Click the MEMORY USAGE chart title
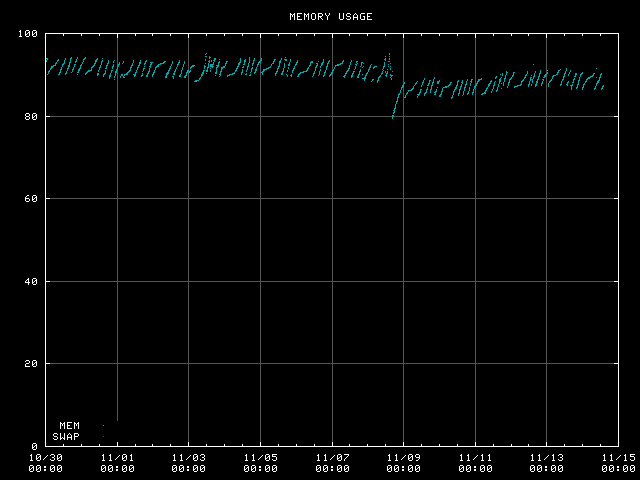 (x=330, y=17)
